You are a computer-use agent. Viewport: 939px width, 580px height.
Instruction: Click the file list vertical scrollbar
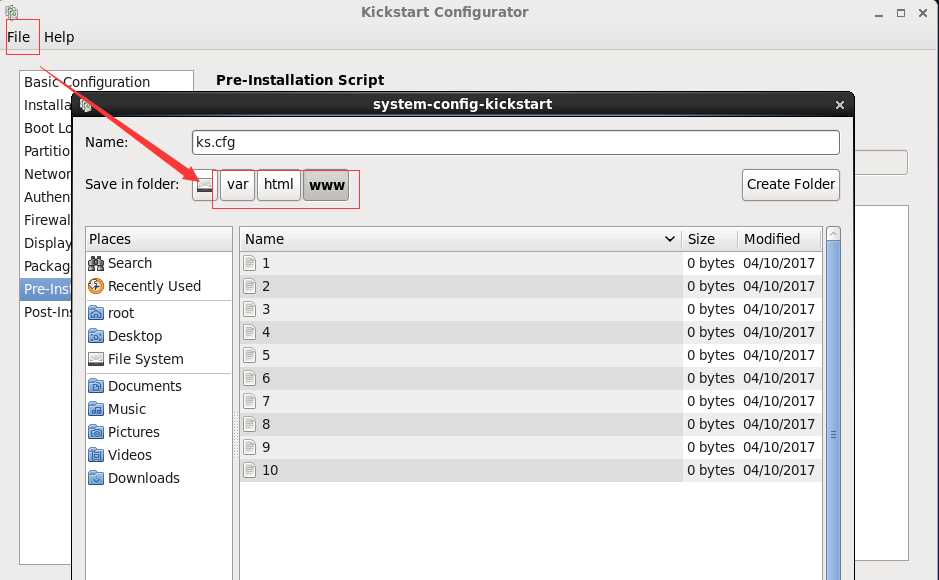(833, 410)
